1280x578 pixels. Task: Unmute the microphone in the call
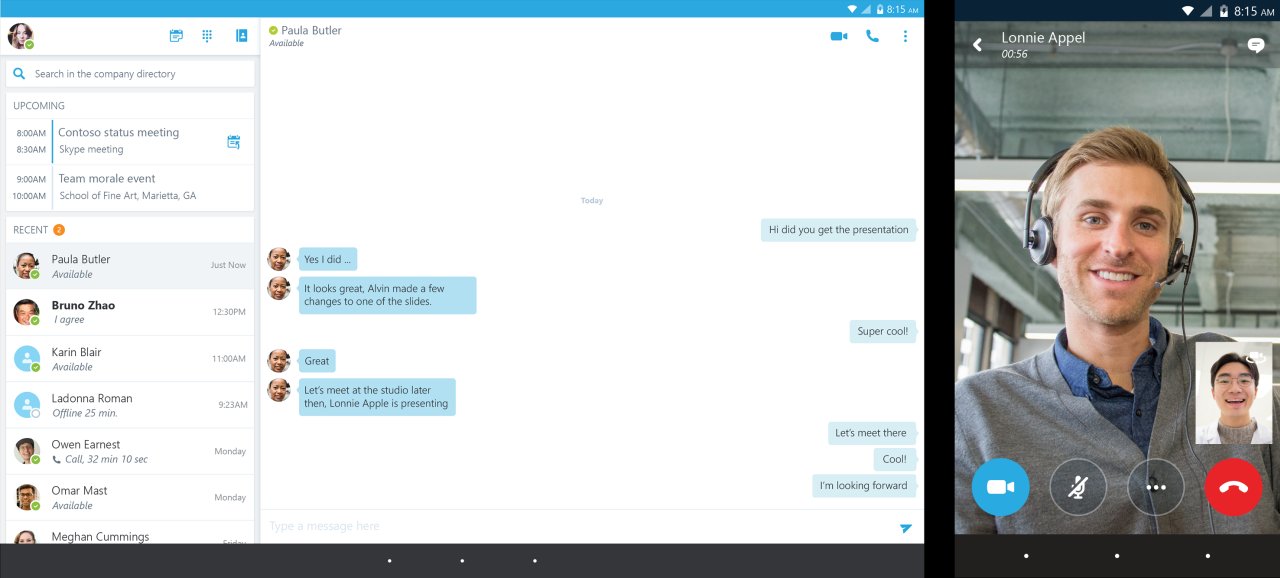(1078, 487)
